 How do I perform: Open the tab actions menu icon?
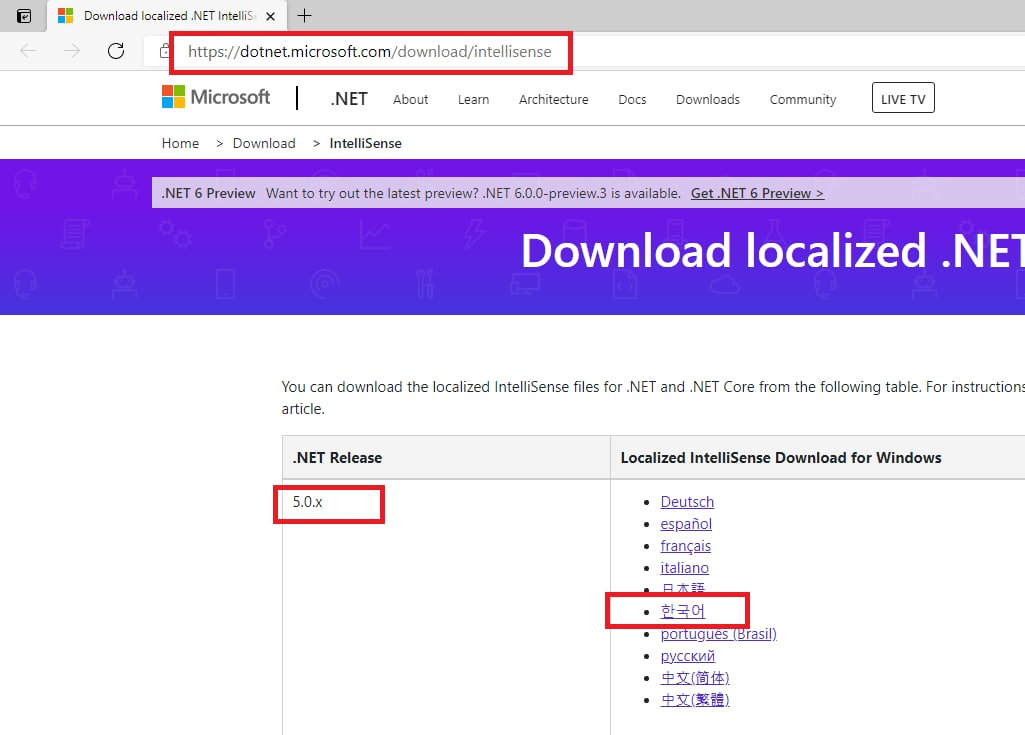[24, 16]
